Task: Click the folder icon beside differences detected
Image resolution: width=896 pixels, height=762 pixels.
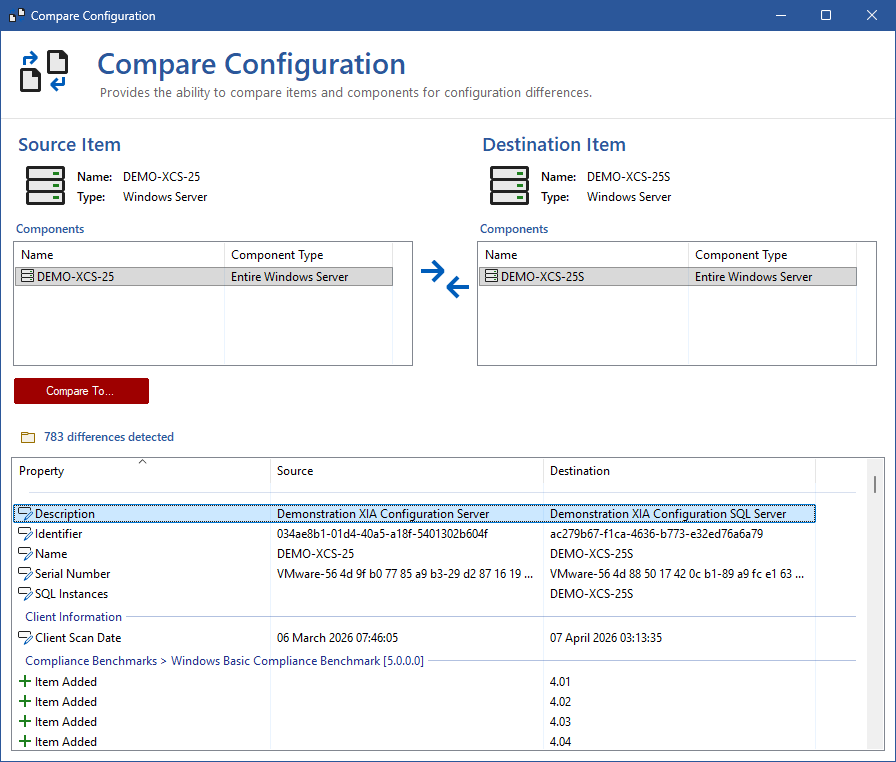Action: tap(27, 437)
